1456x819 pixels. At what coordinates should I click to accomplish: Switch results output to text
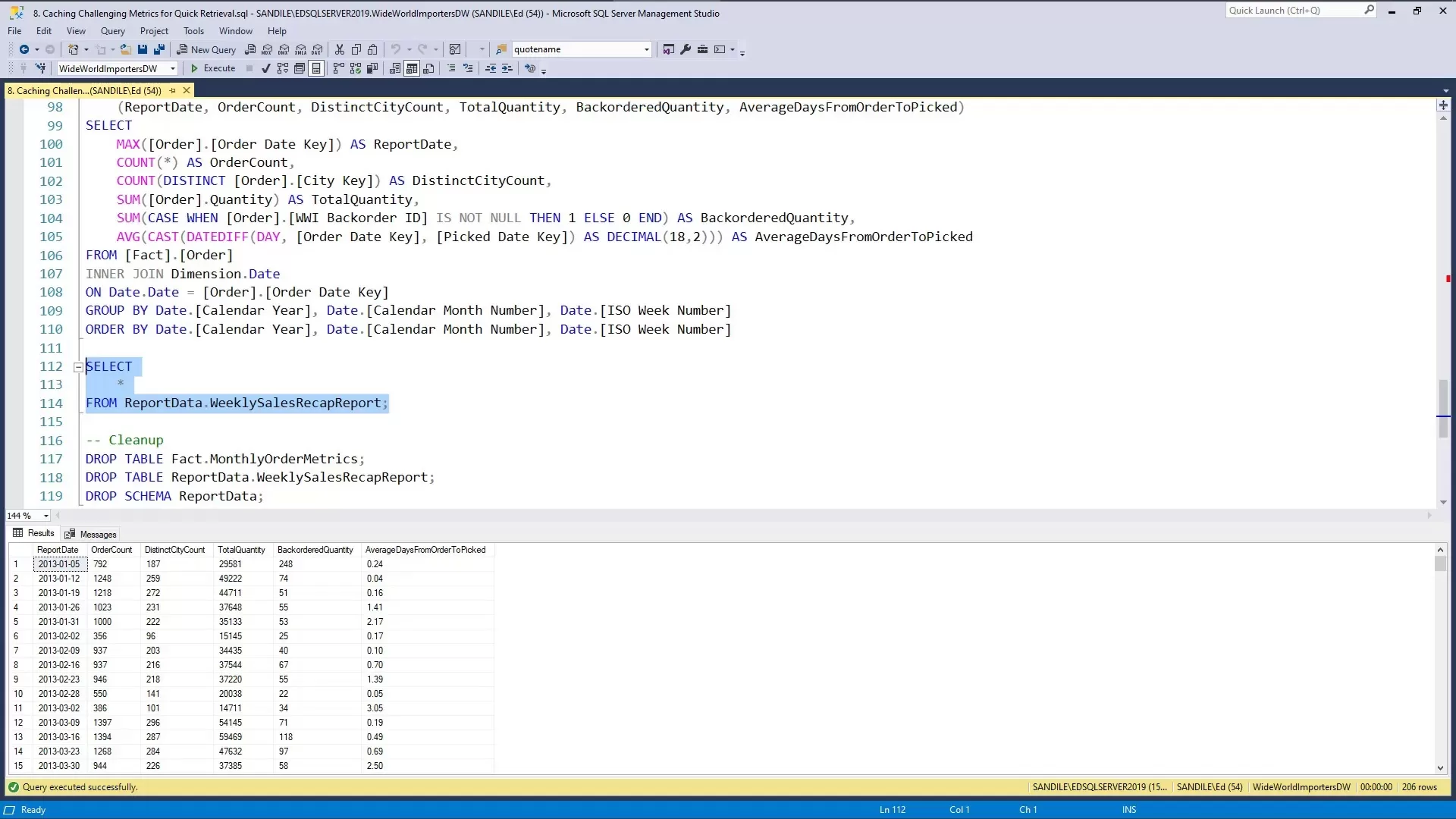click(x=395, y=68)
